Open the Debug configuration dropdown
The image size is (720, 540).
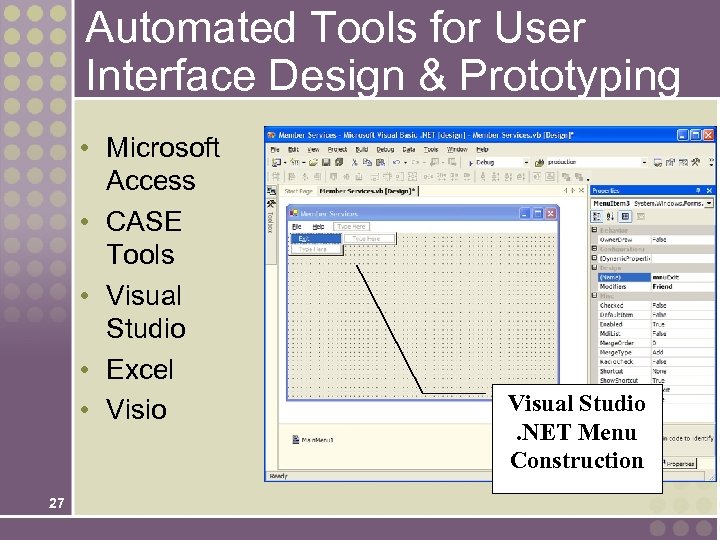(526, 163)
